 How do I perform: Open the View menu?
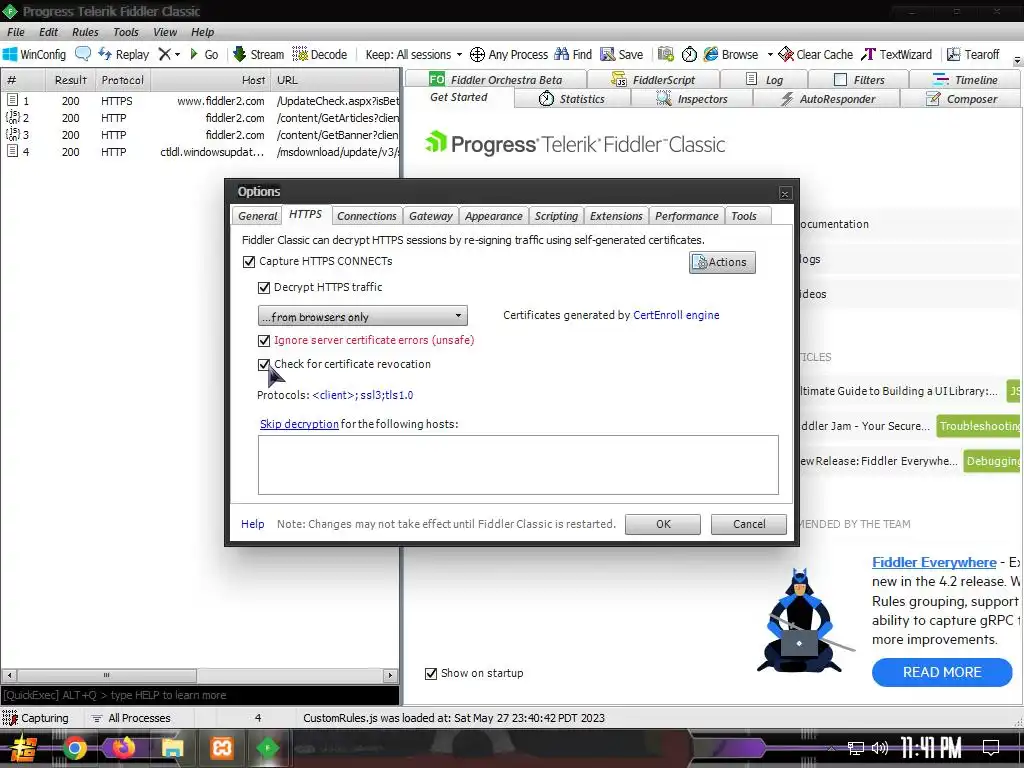[165, 32]
